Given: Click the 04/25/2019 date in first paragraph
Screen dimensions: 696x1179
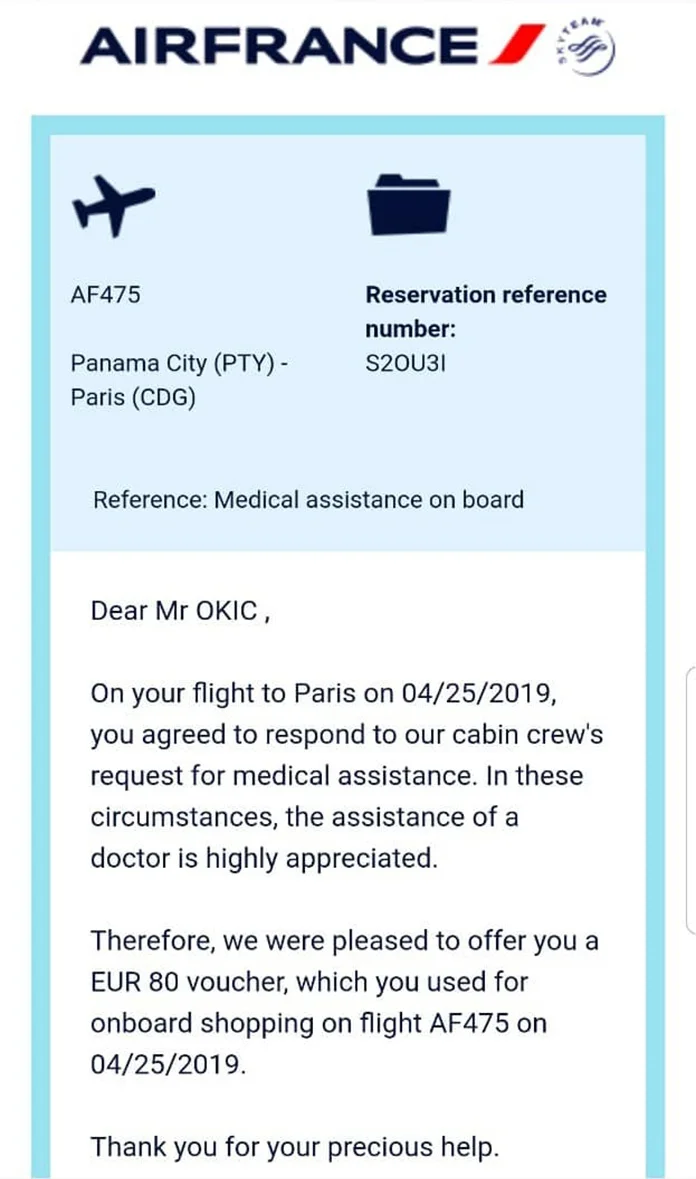Looking at the screenshot, I should 478,693.
